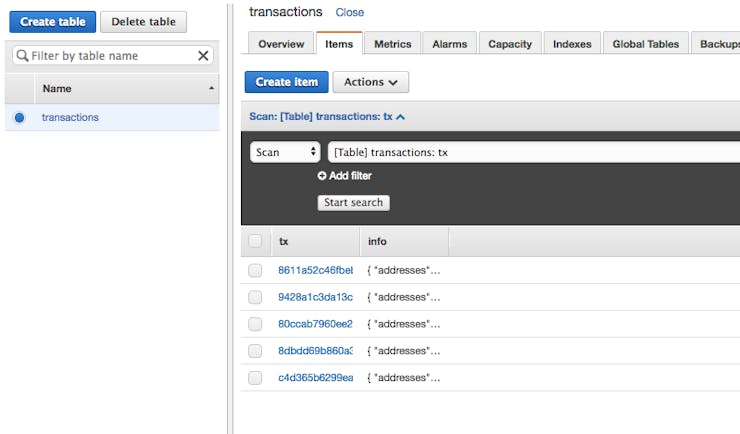Check the row c4d365b6299ea checkbox
The height and width of the screenshot is (434, 740).
point(255,378)
